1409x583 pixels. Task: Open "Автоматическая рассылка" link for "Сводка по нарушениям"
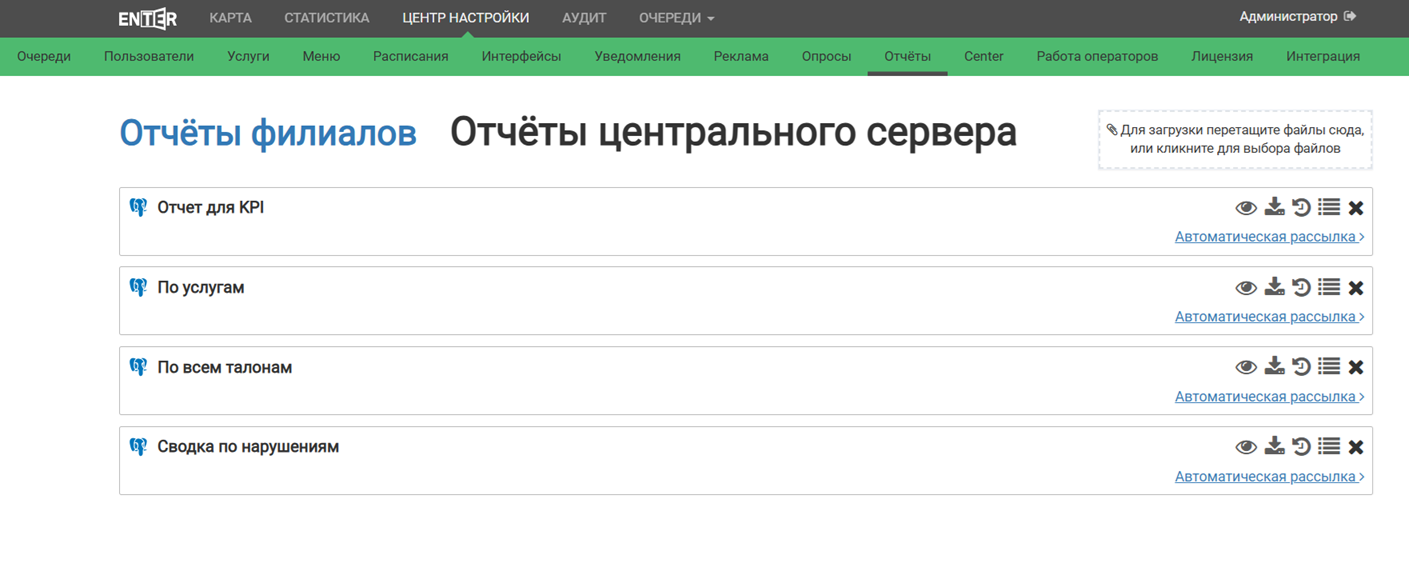coord(1269,477)
